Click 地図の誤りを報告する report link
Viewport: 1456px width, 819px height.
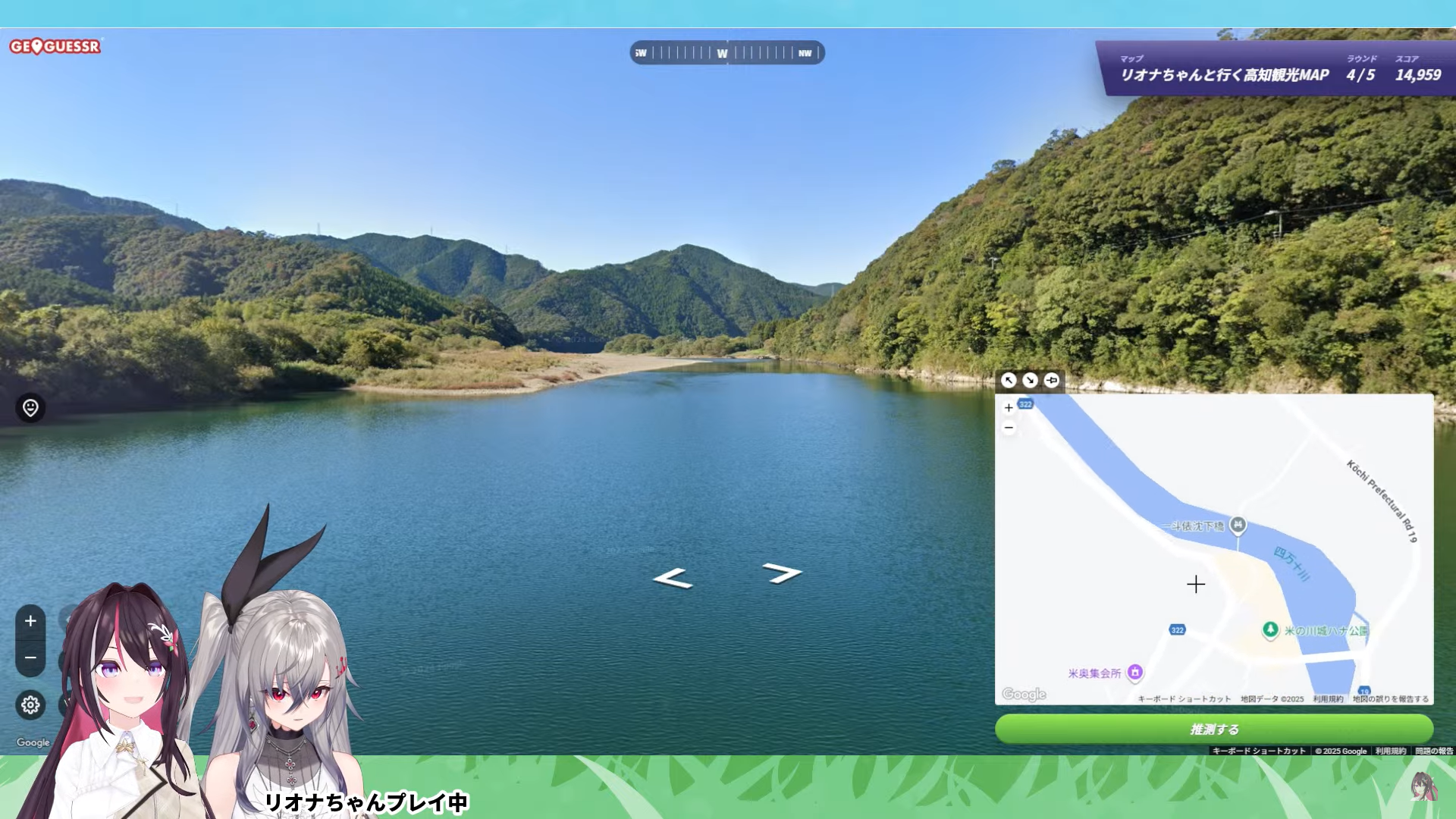click(1390, 699)
